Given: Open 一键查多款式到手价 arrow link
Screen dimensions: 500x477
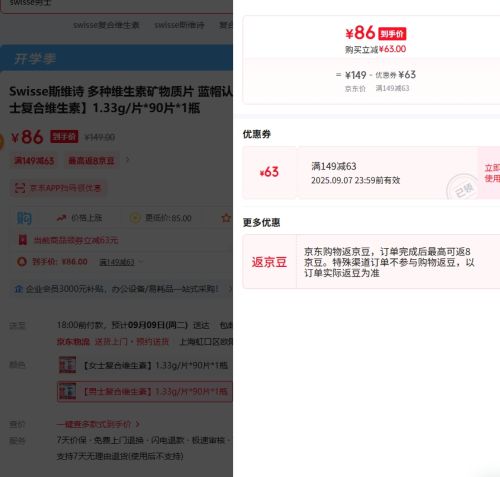Looking at the screenshot, I should [98, 424].
